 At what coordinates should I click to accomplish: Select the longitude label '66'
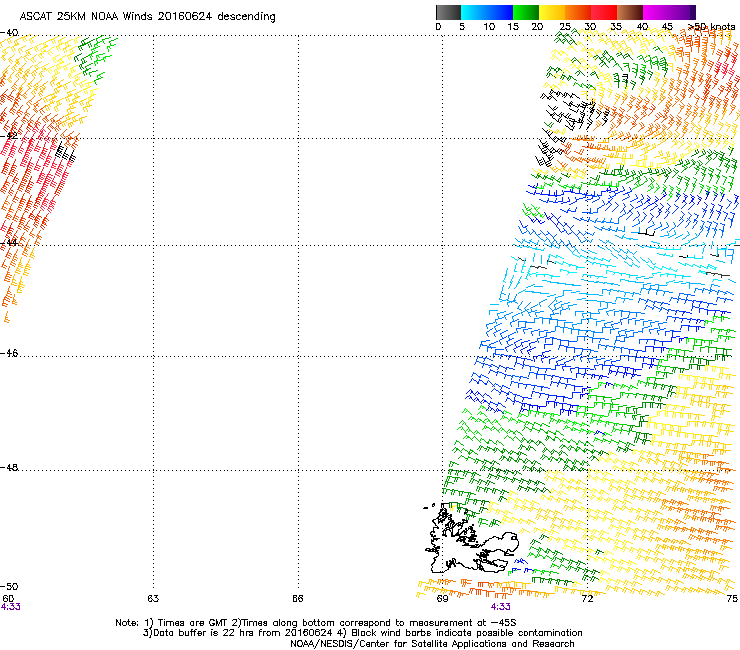pos(298,599)
